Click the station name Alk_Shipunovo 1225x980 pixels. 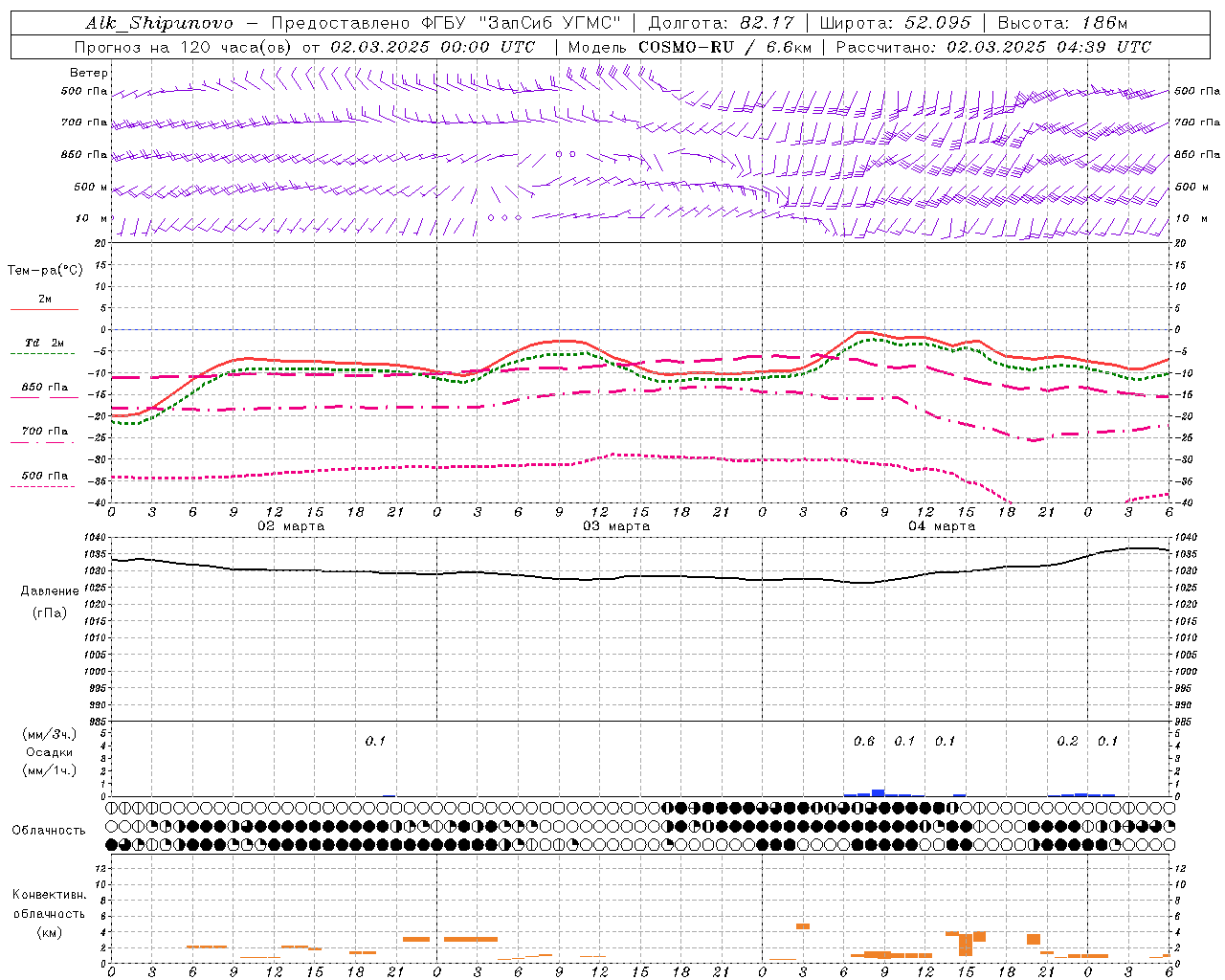point(158,23)
